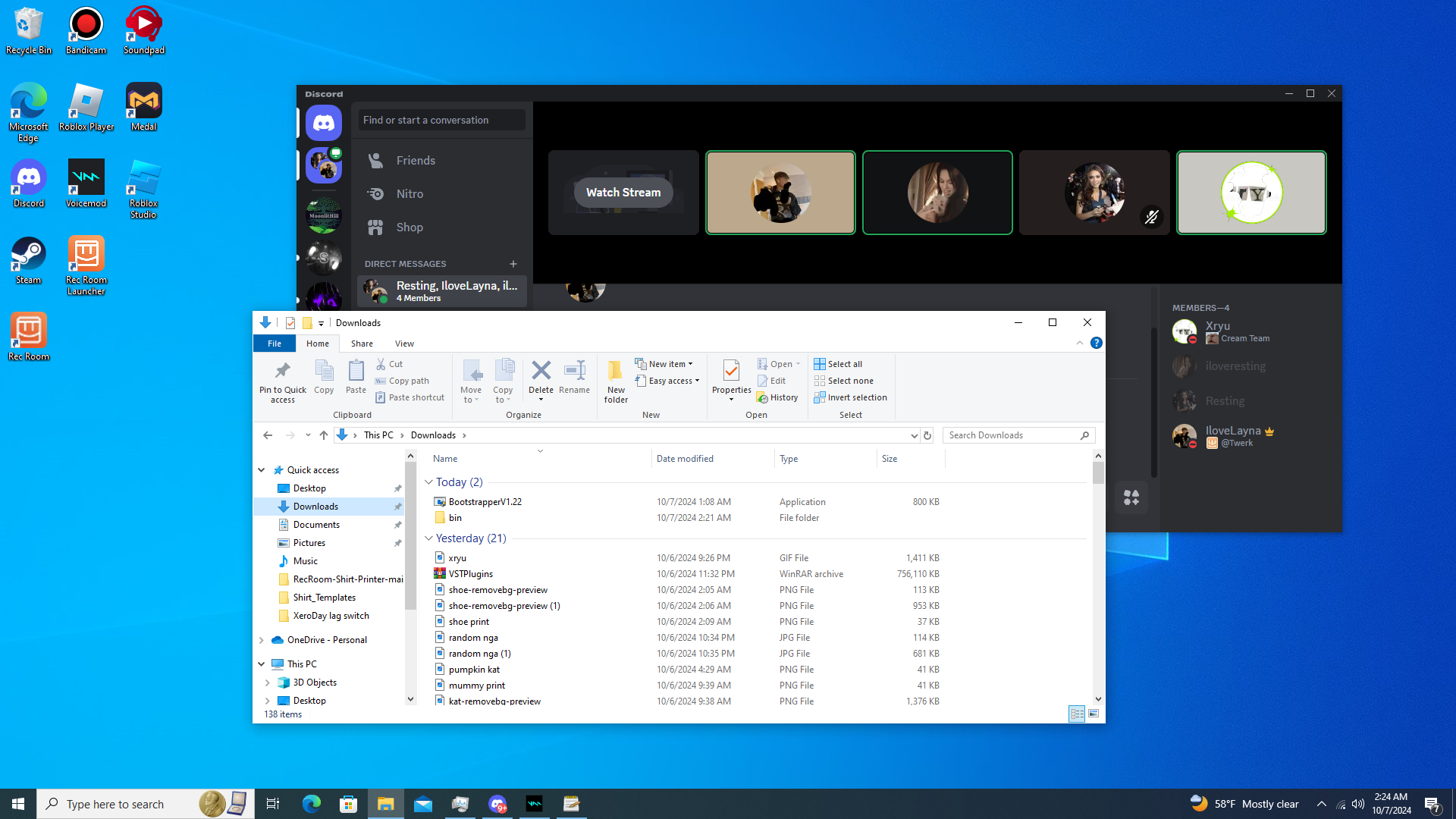This screenshot has width=1456, height=819.
Task: Click Select all in ribbon
Action: pyautogui.click(x=838, y=364)
